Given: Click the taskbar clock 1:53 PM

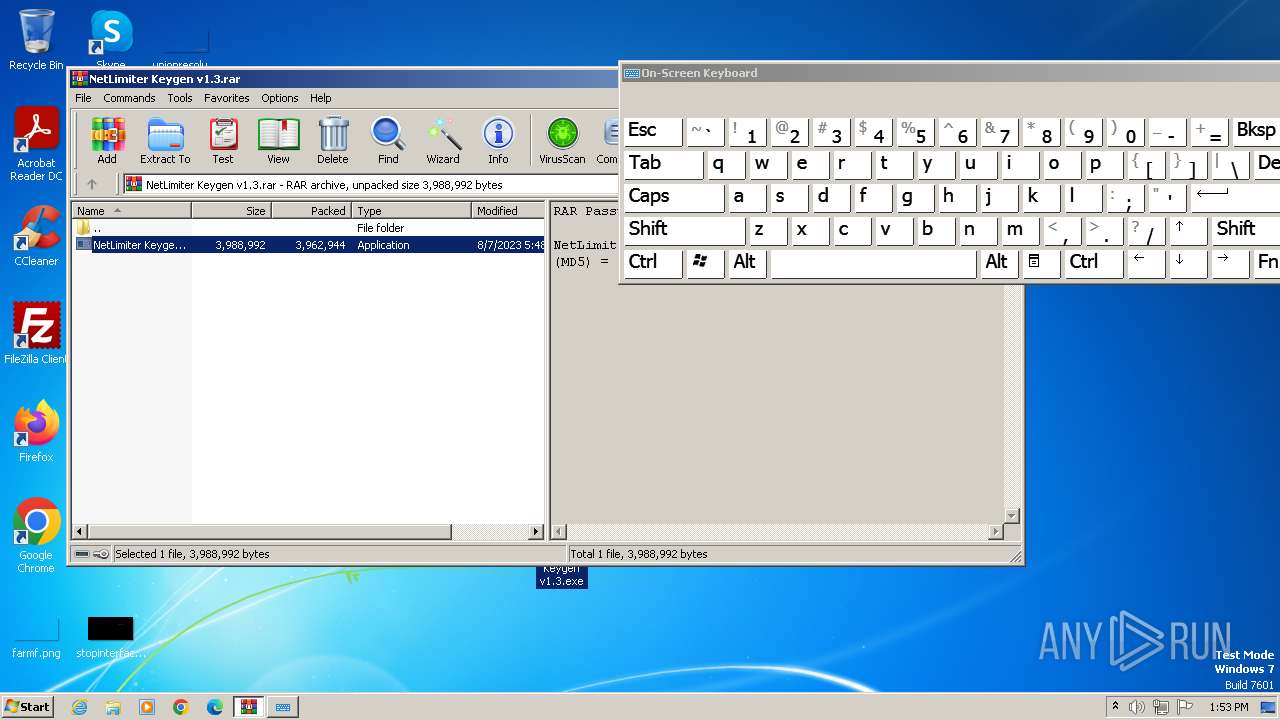Looking at the screenshot, I should click(x=1228, y=707).
